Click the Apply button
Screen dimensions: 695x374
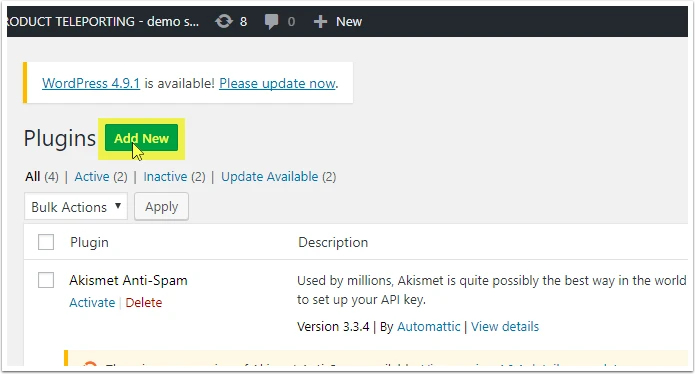tap(161, 206)
